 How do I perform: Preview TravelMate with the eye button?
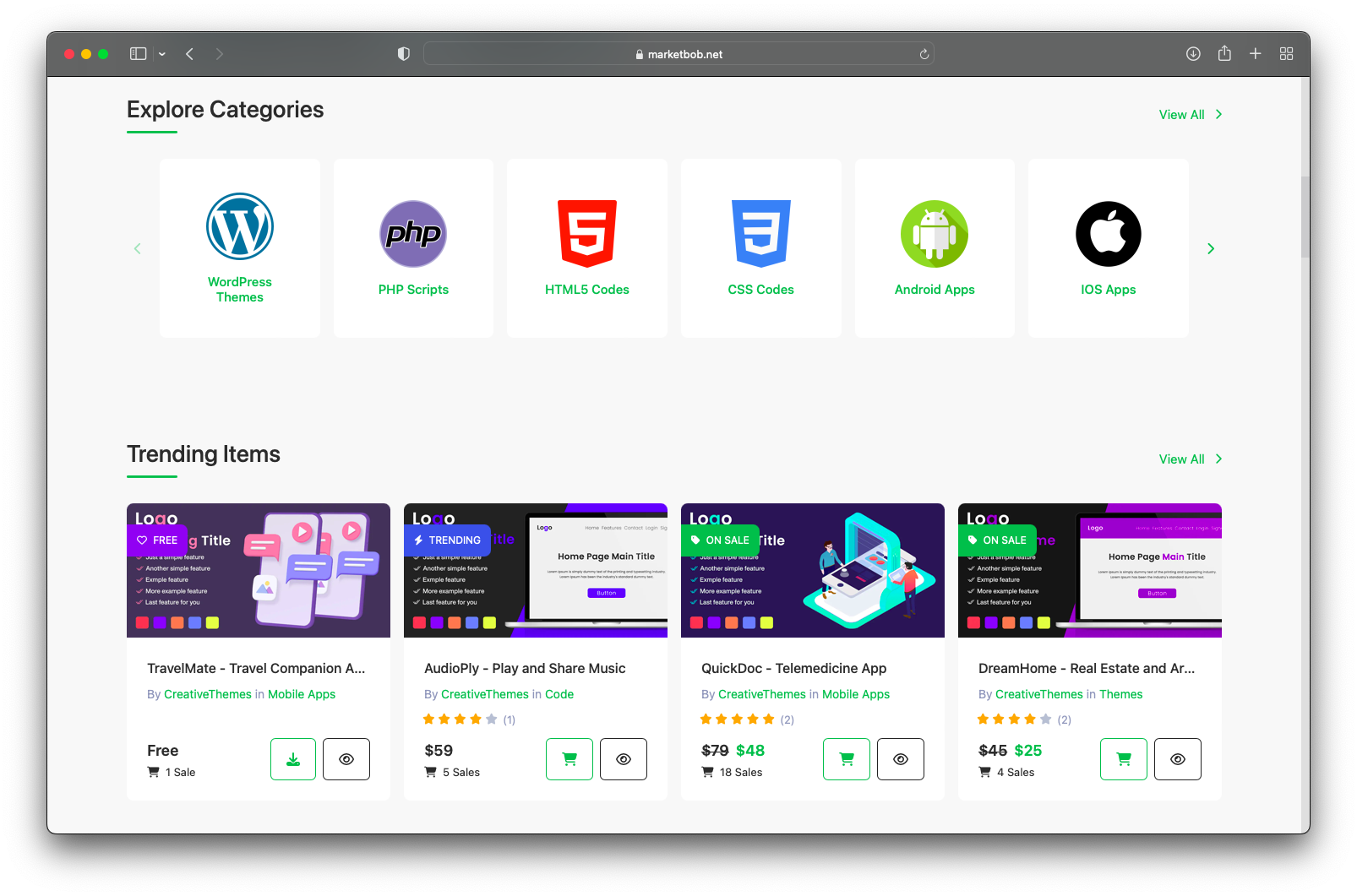click(x=346, y=759)
